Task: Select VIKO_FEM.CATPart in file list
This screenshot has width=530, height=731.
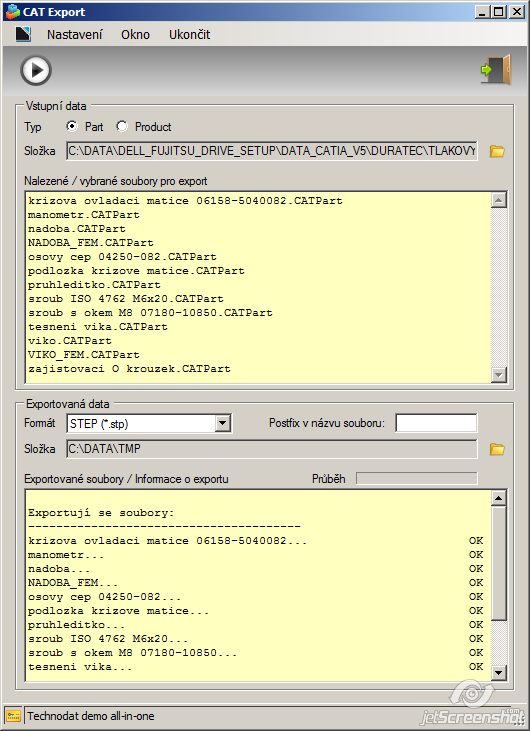Action: (x=83, y=355)
